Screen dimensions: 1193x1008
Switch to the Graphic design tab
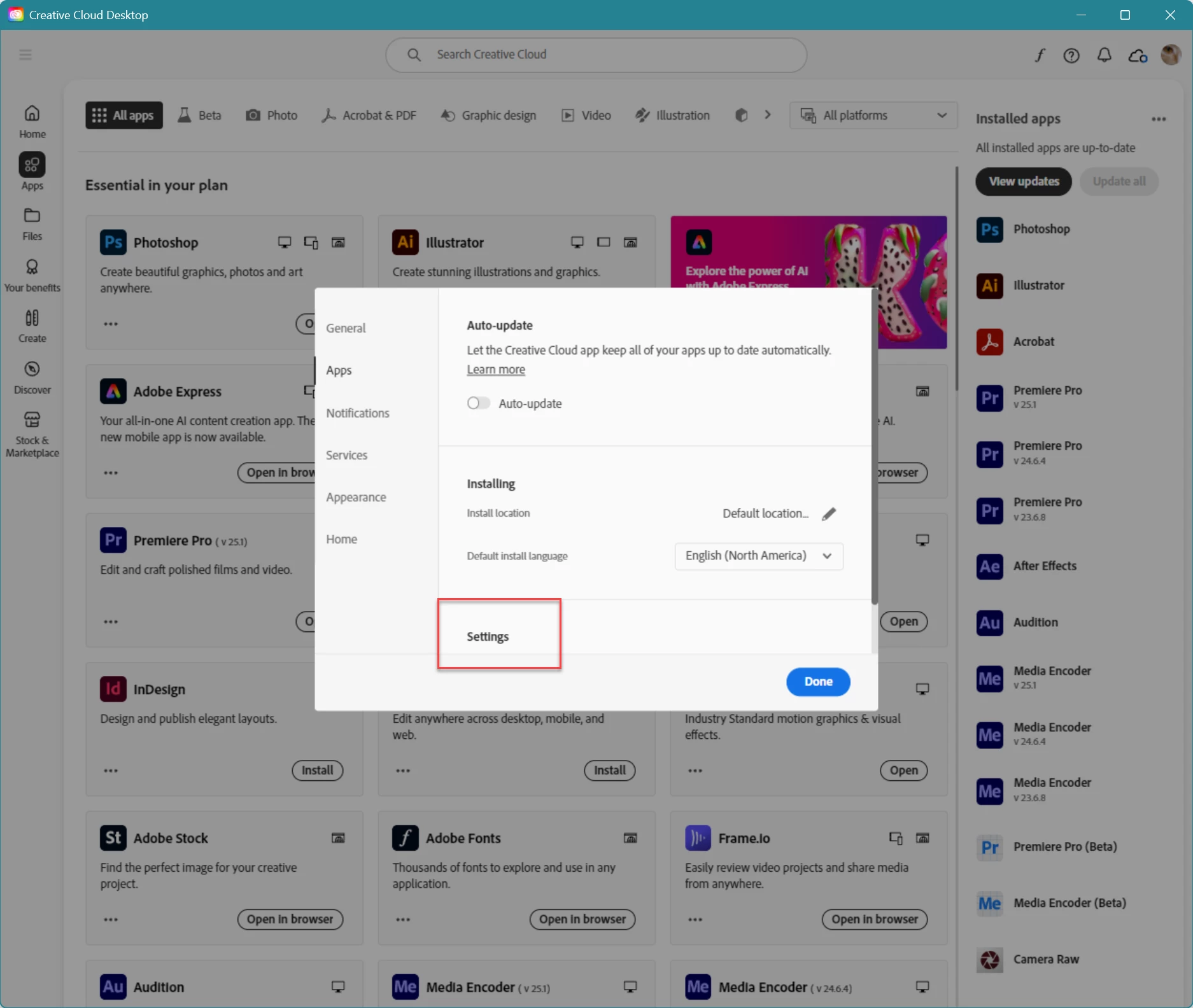pos(489,115)
